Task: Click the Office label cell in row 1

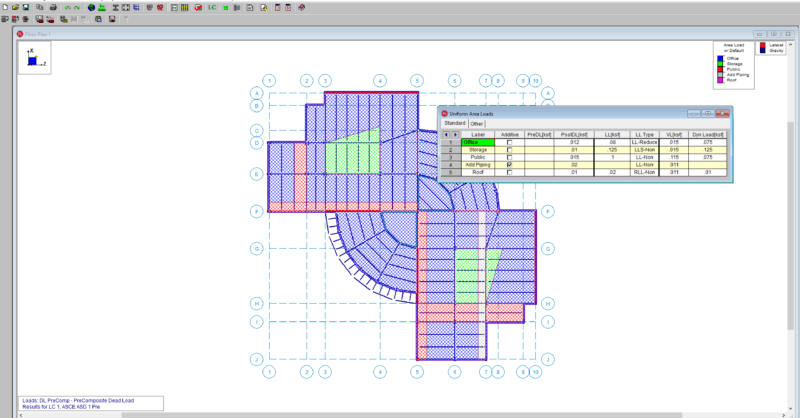Action: [x=477, y=143]
